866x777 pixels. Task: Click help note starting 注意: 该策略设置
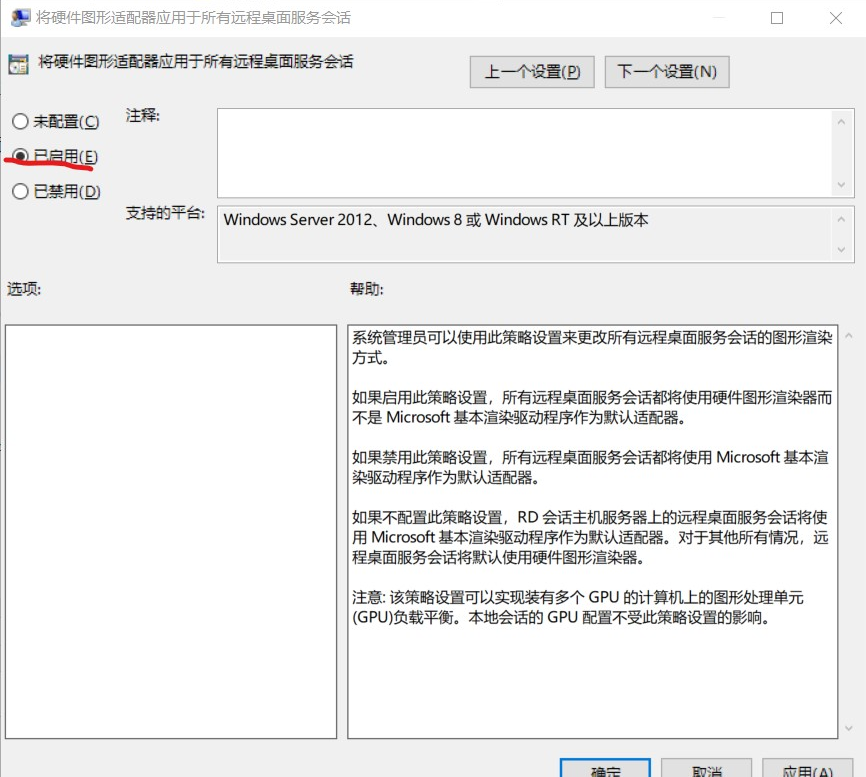pyautogui.click(x=578, y=607)
